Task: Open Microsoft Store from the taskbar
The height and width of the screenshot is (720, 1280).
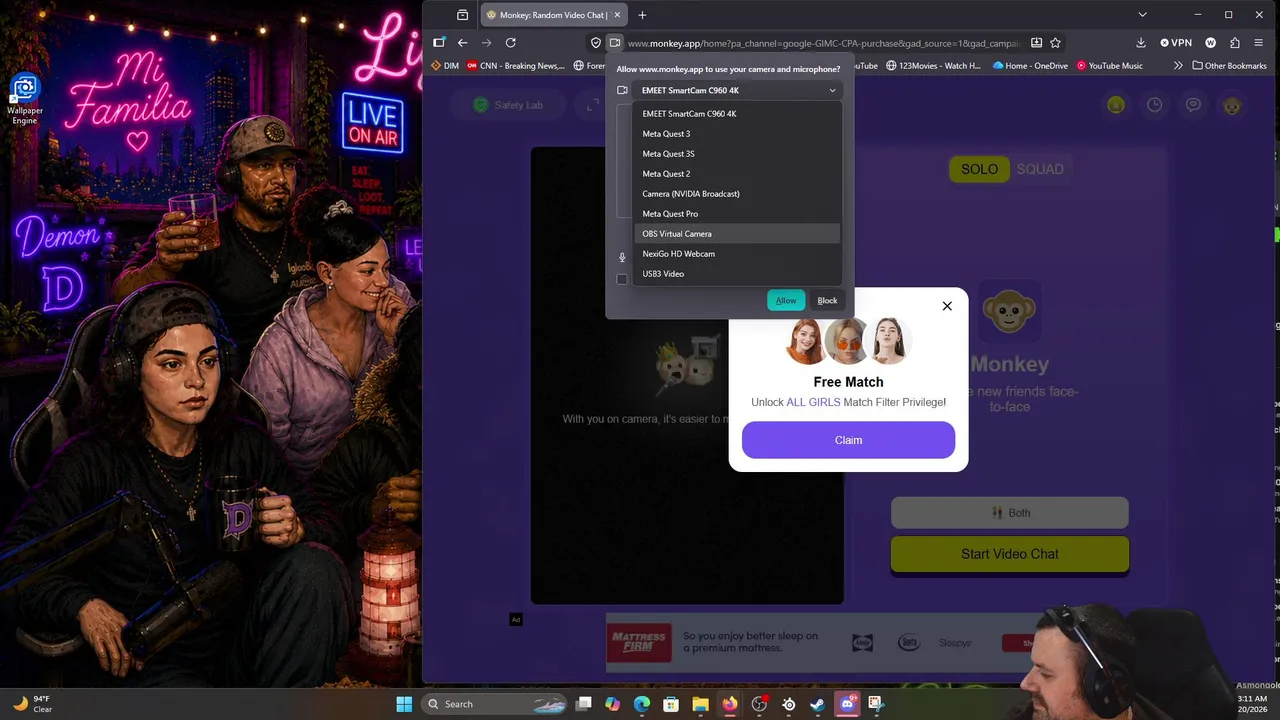Action: point(671,704)
